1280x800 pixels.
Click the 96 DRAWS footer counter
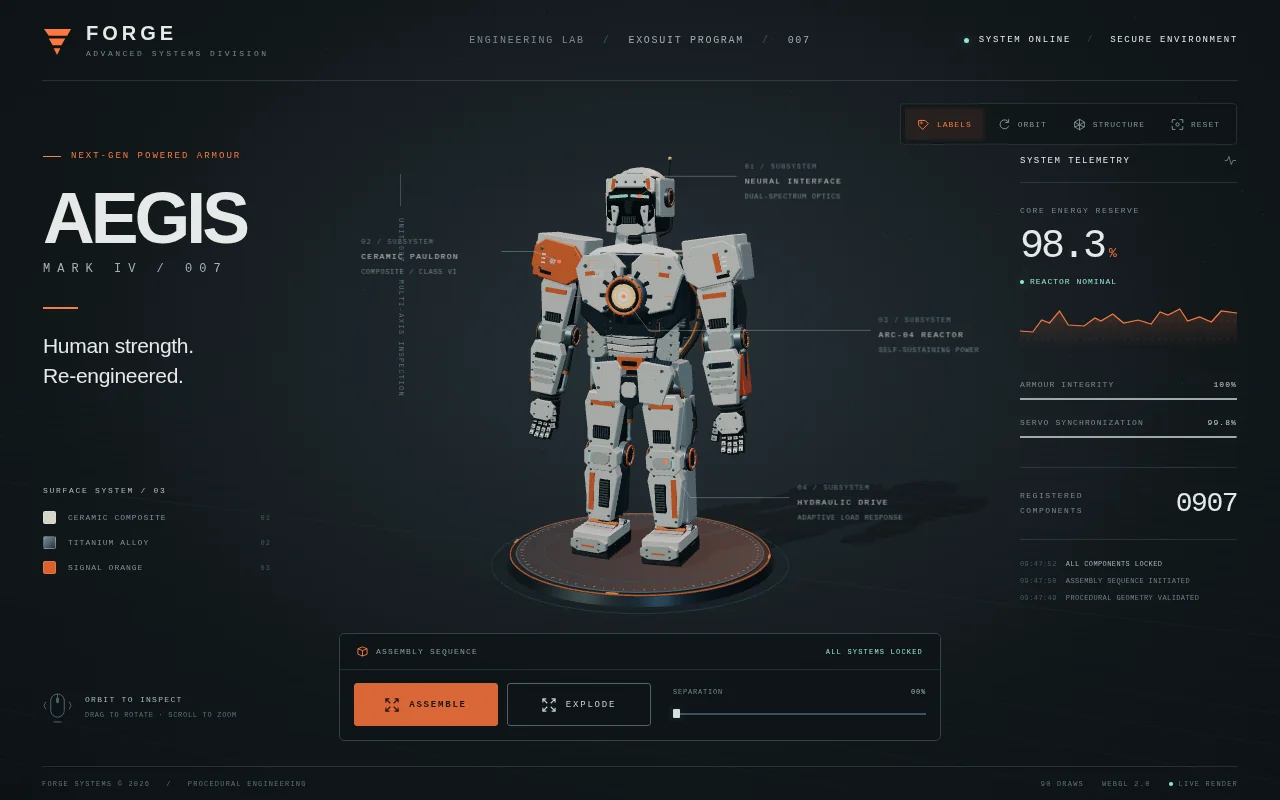pos(1062,784)
